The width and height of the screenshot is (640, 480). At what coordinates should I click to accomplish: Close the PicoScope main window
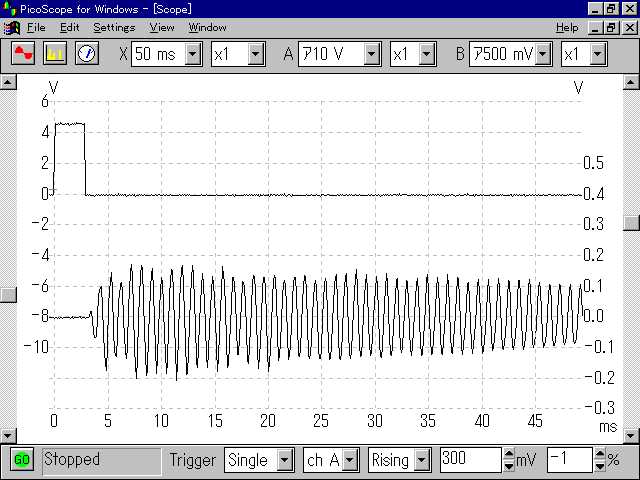[x=630, y=9]
